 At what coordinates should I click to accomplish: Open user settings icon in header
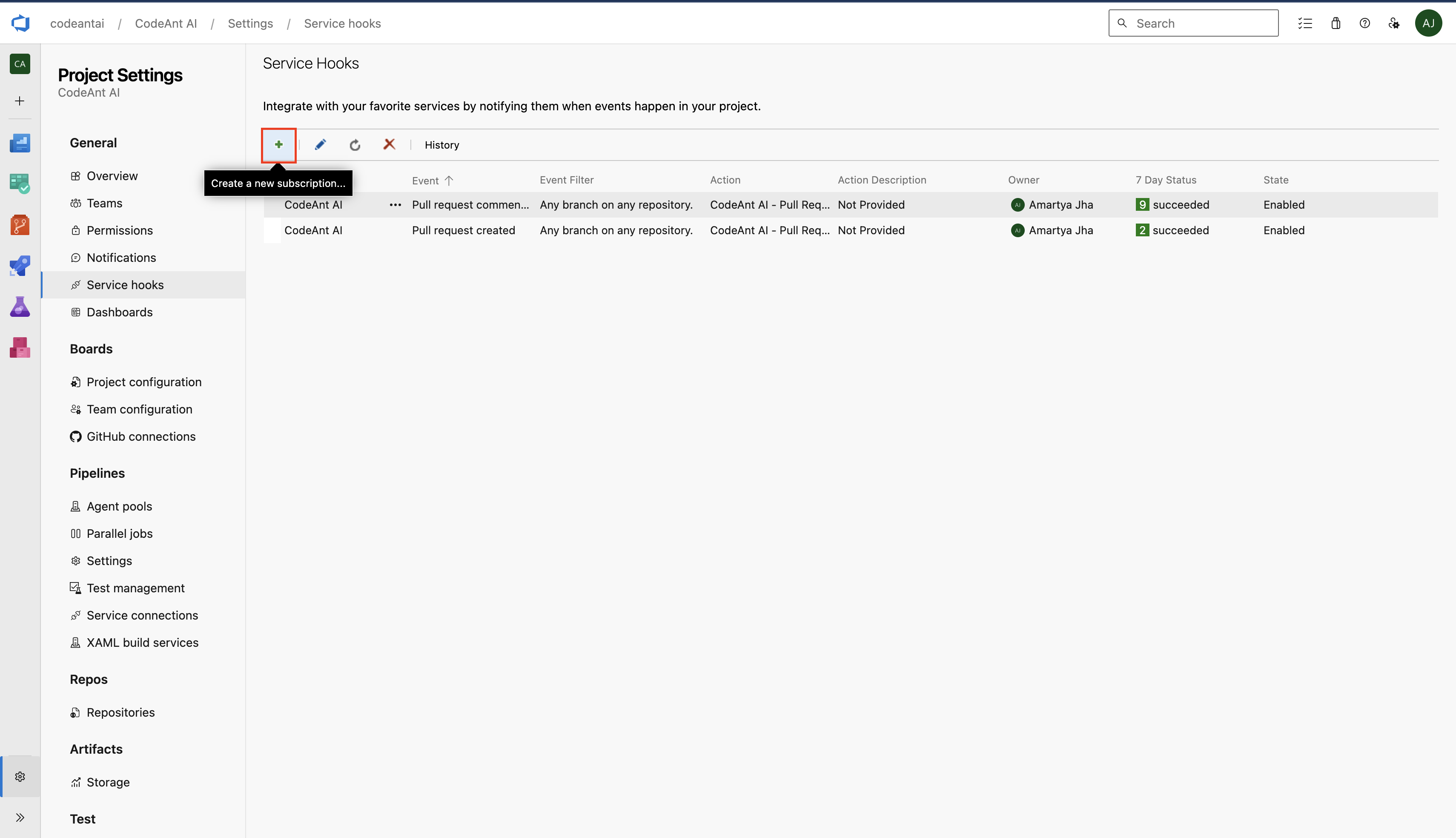(x=1394, y=23)
